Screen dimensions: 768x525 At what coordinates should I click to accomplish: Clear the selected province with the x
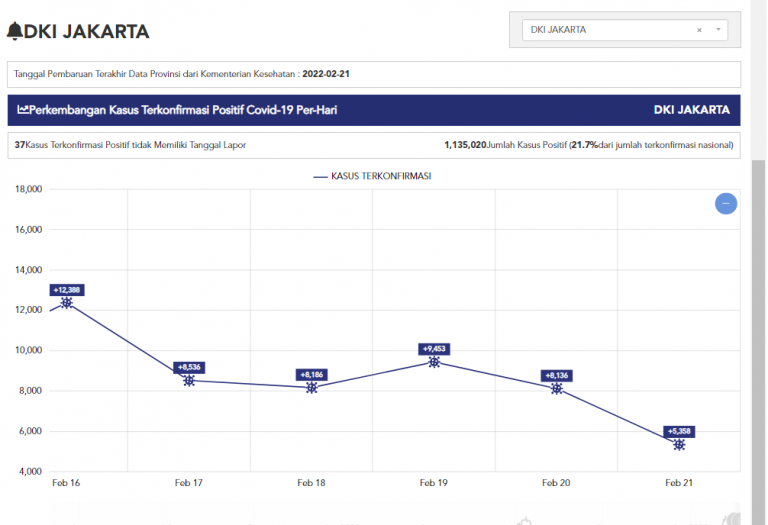(699, 30)
